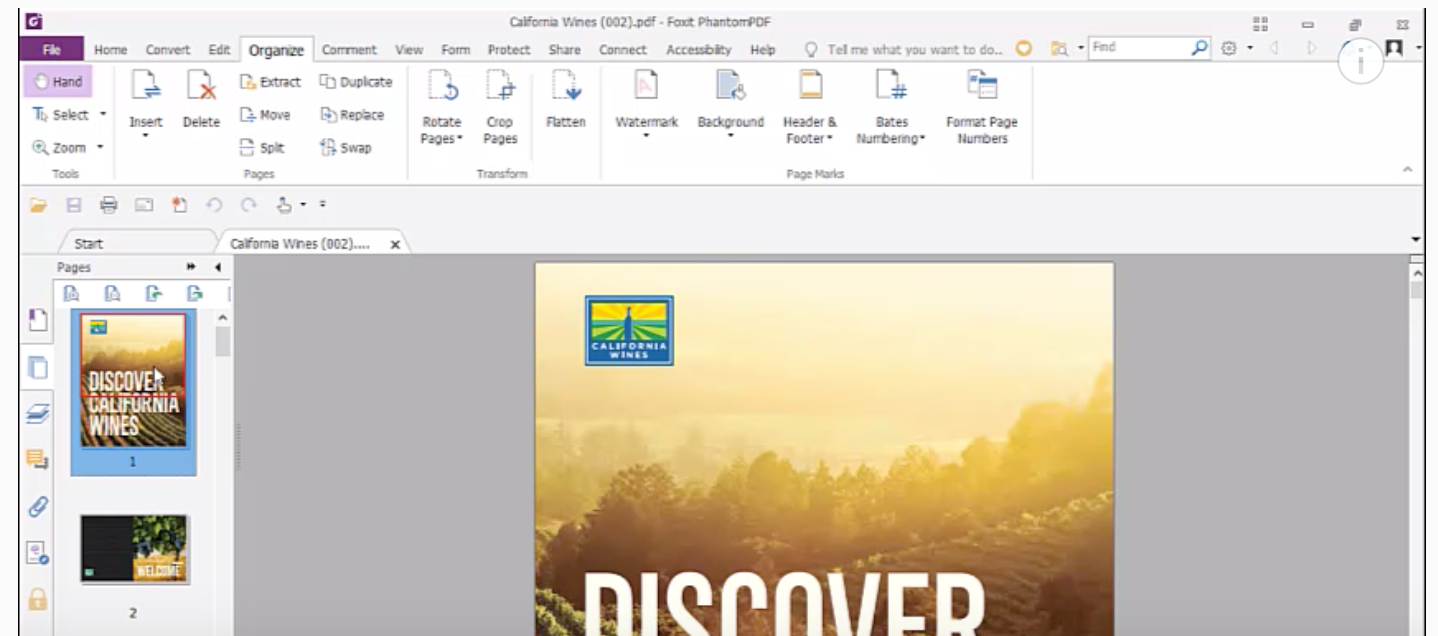Close the California Wines document tab
Viewport: 1438px width, 636px height.
[x=395, y=245]
